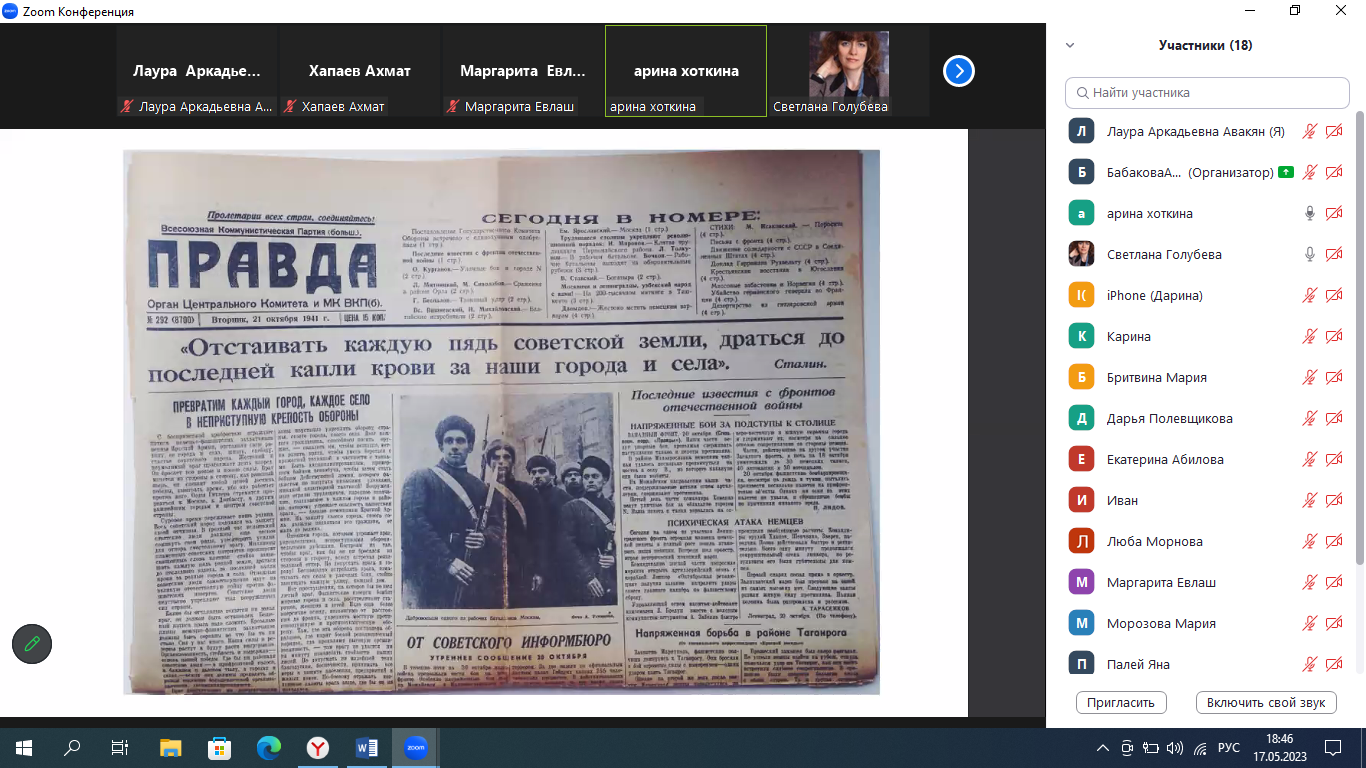Open Microsoft Edge from the taskbar
The image size is (1366, 768).
click(268, 747)
